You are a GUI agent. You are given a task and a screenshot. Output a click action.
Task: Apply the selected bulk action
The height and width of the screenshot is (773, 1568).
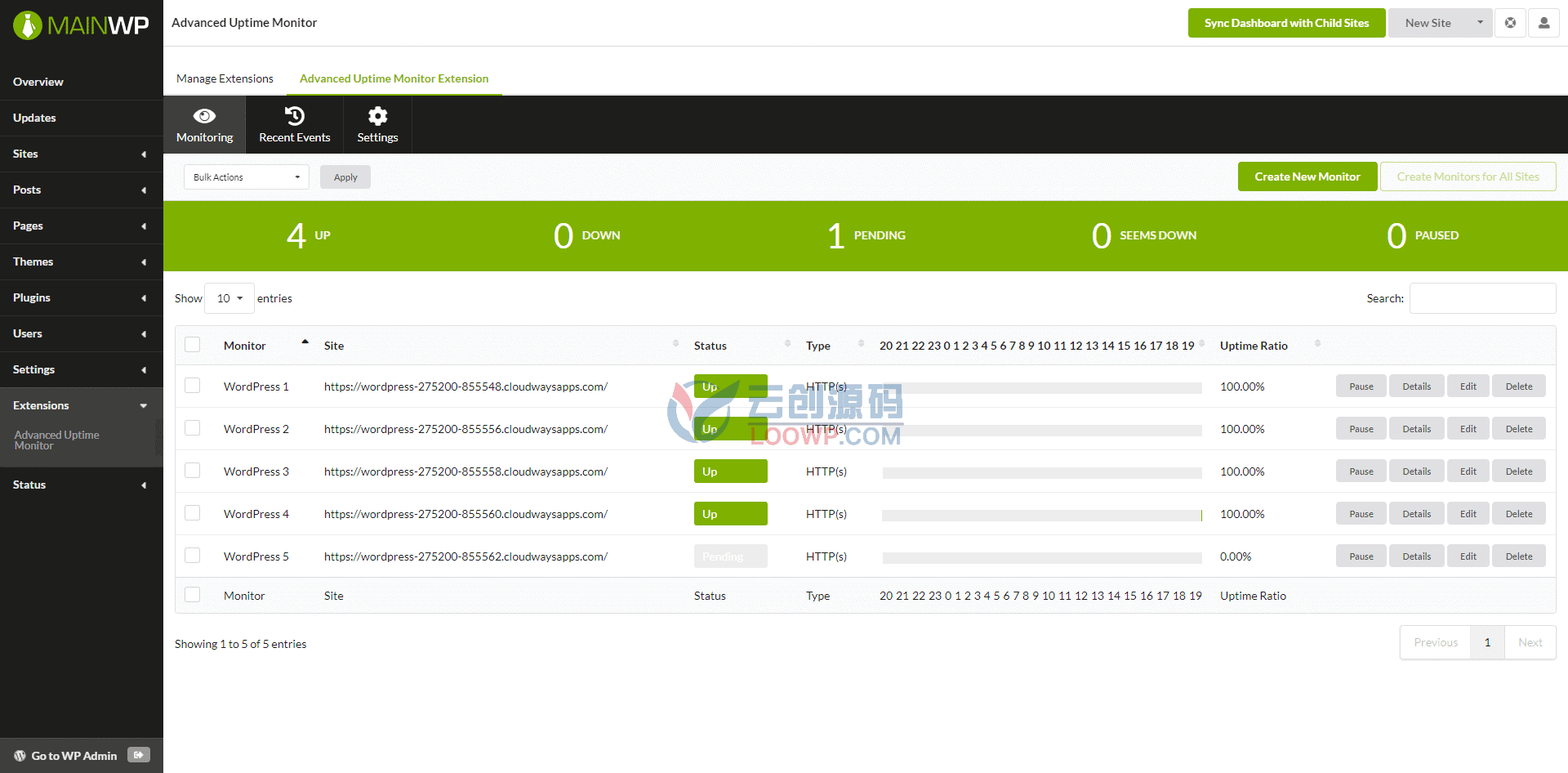pos(345,177)
